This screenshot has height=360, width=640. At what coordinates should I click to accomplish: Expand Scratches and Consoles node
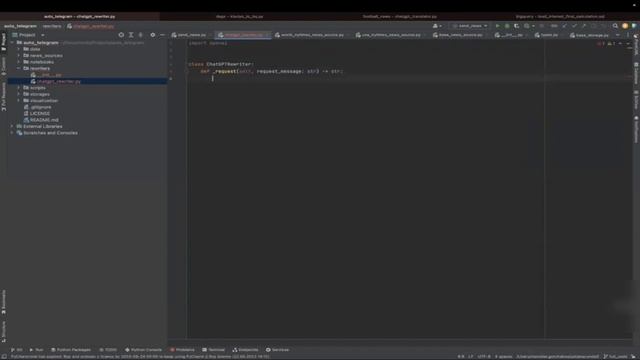tap(12, 133)
